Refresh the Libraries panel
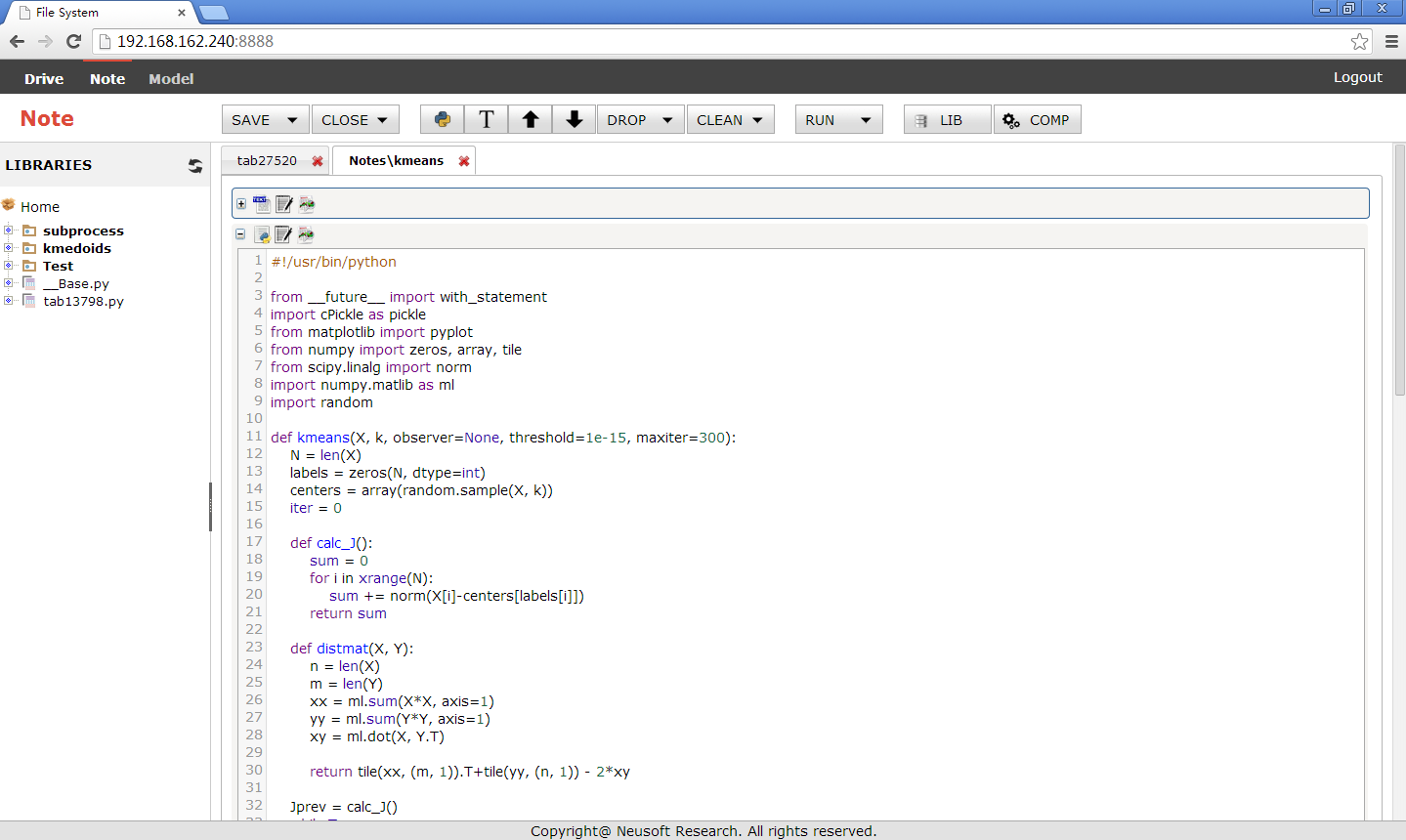Viewport: 1406px width, 840px height. pos(195,166)
